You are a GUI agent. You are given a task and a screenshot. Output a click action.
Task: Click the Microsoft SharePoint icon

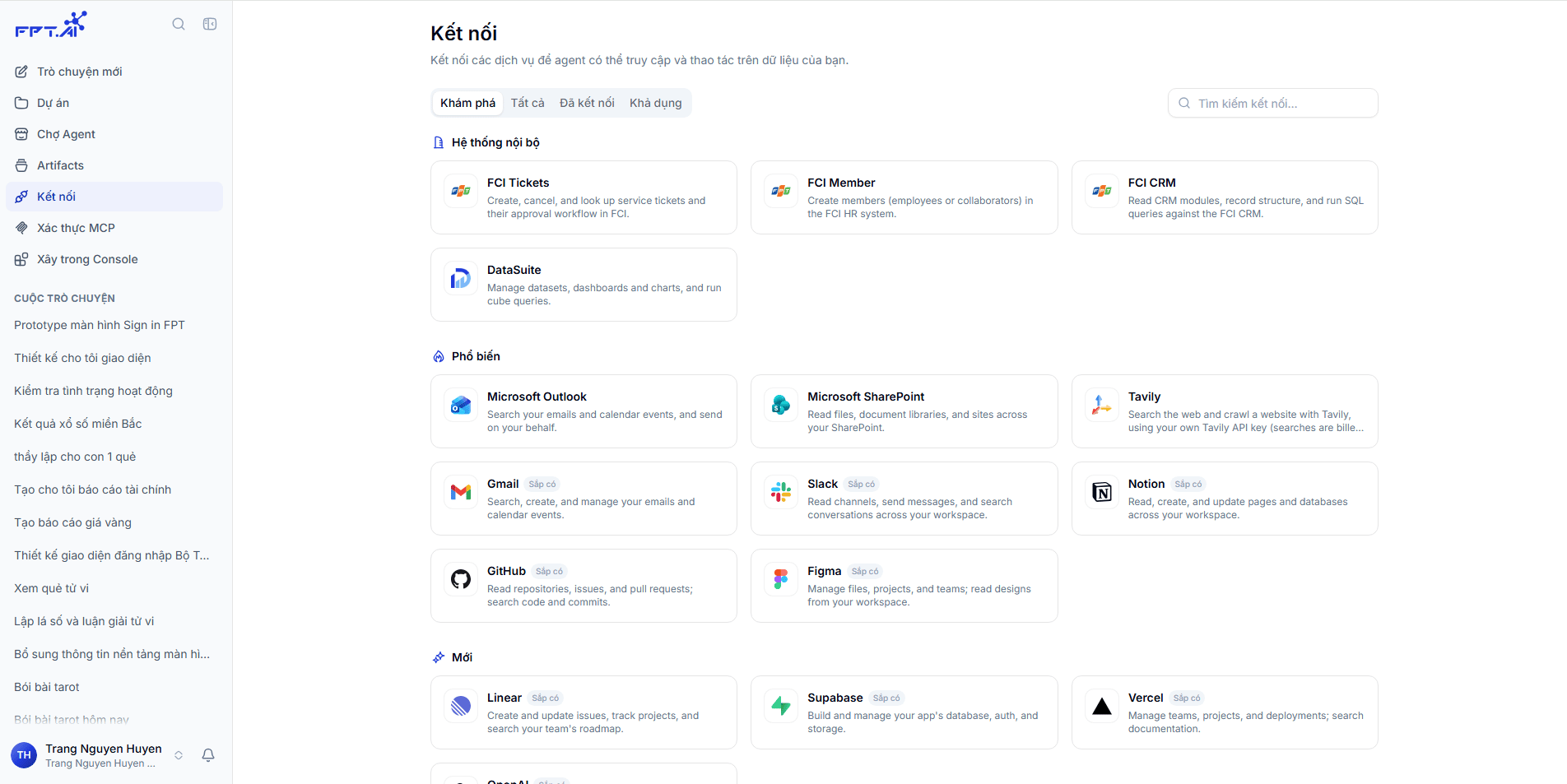tap(781, 405)
